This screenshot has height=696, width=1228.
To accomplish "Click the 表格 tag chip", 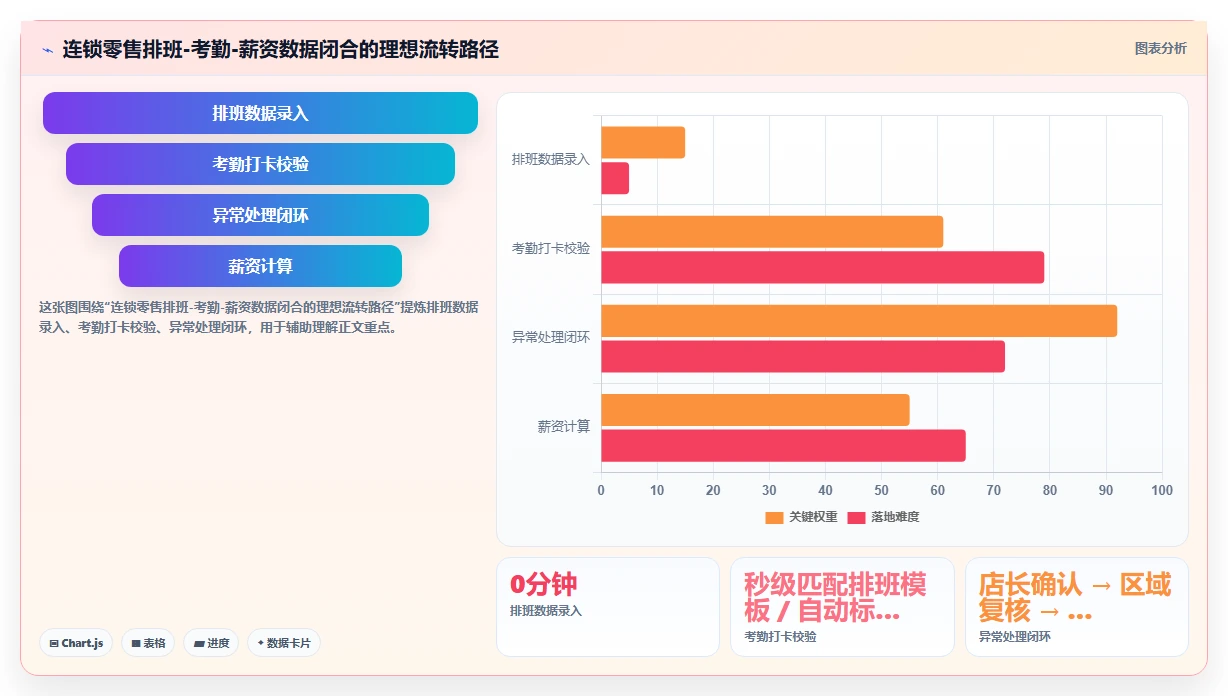I will tap(148, 643).
